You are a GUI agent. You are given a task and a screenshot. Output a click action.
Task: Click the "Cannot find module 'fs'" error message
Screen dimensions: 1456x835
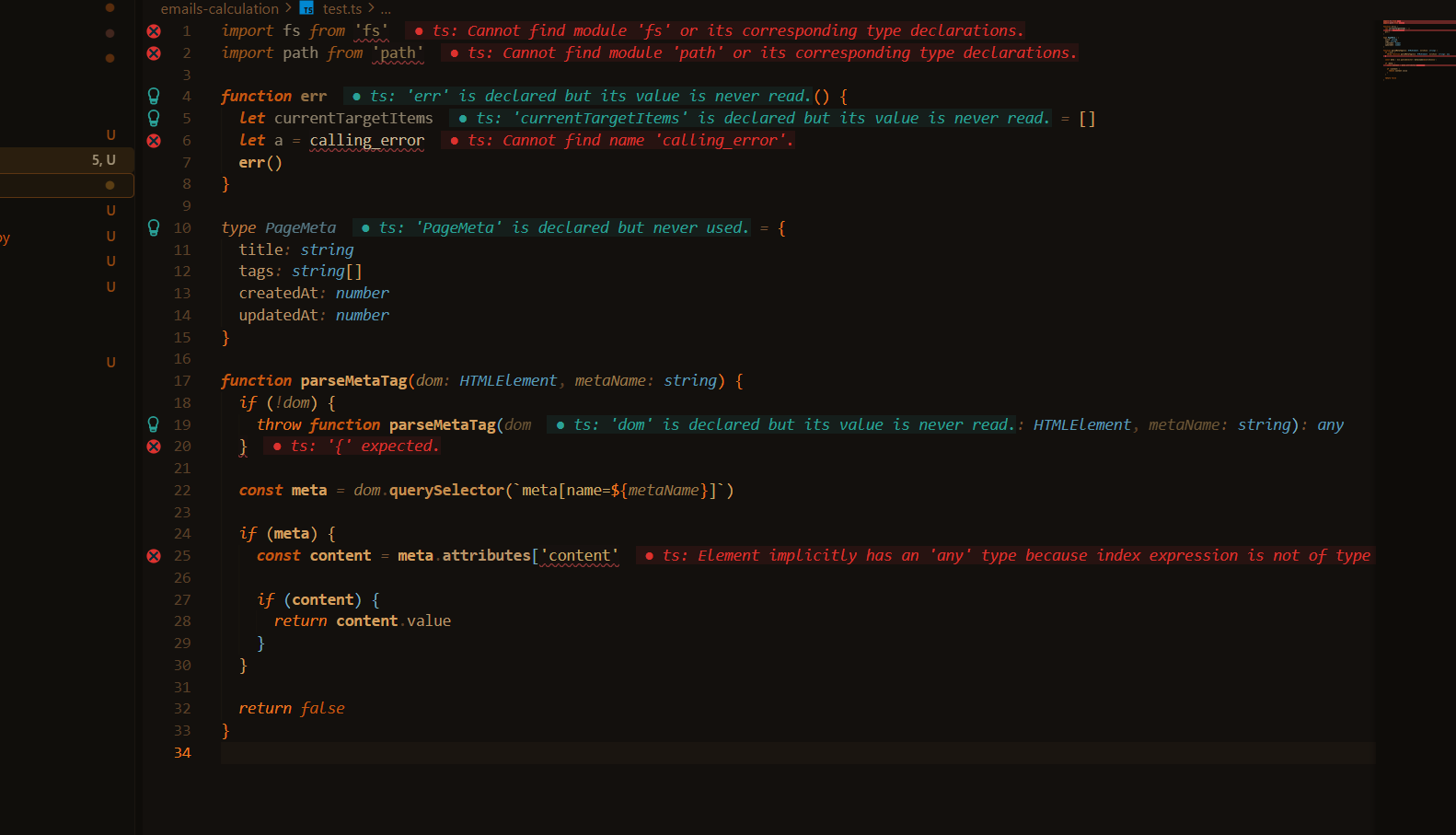pyautogui.click(x=714, y=30)
